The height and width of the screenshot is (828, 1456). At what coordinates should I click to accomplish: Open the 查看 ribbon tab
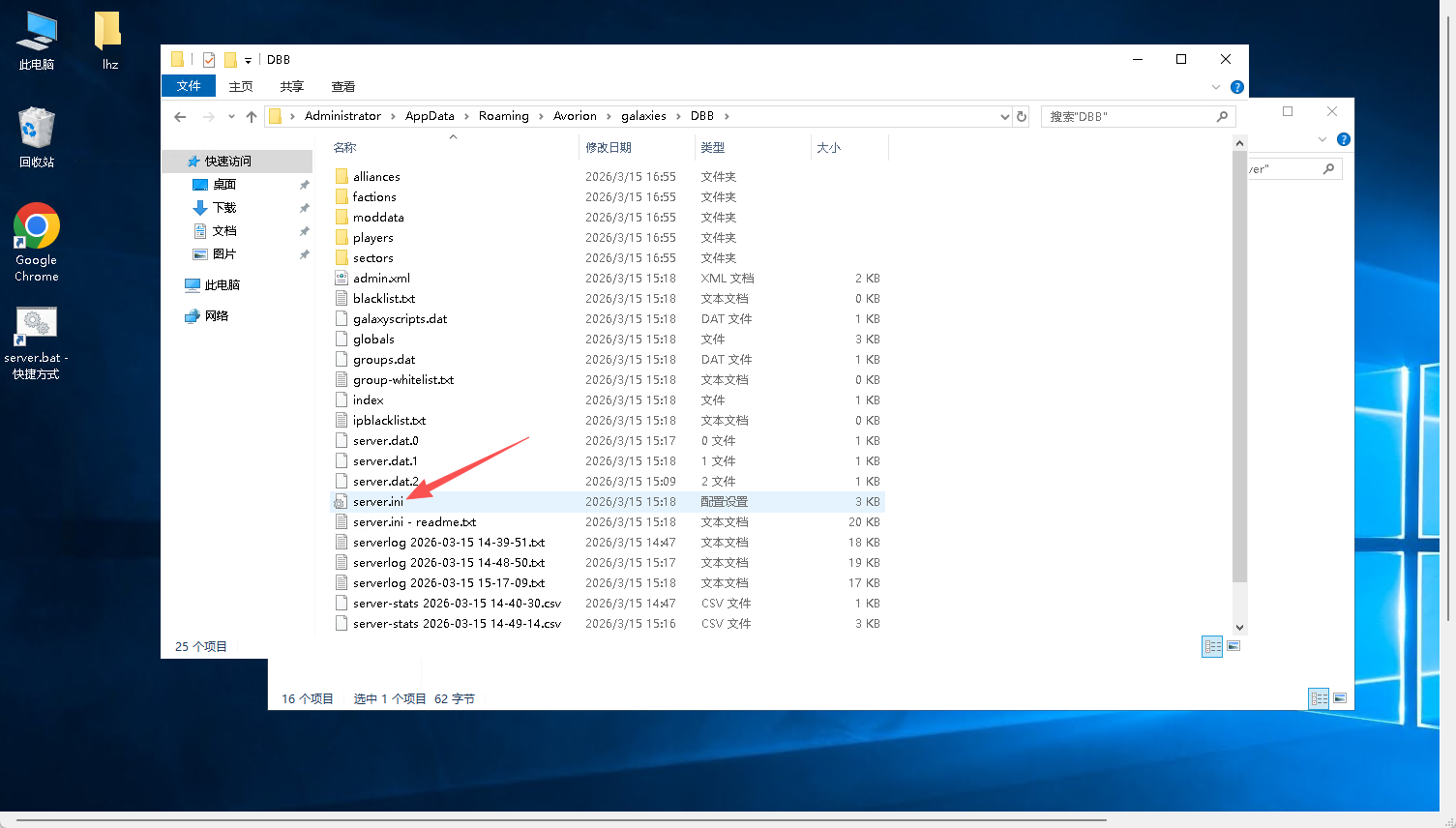pos(342,86)
